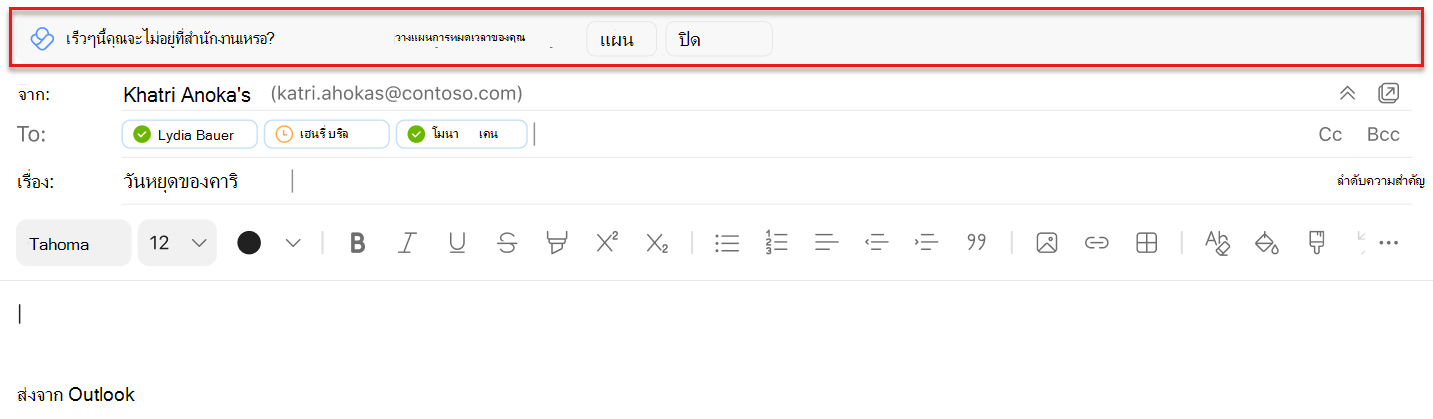Toggle strikethrough formatting
The image size is (1433, 419).
click(x=507, y=243)
